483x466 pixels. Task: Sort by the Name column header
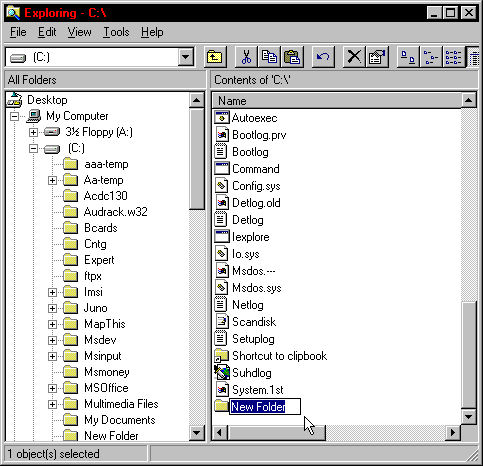[337, 101]
